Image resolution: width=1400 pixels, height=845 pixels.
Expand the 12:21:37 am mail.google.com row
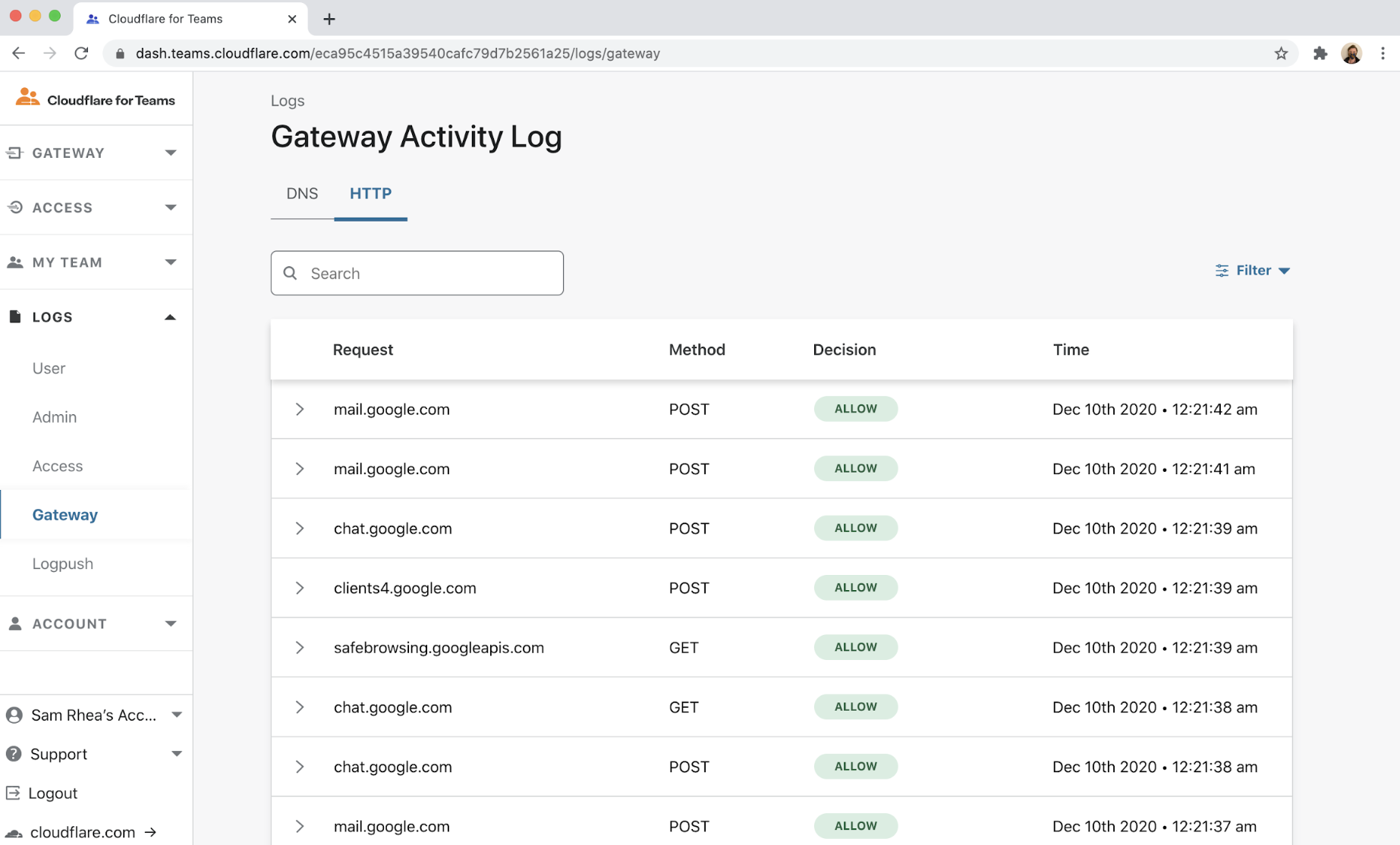[300, 826]
